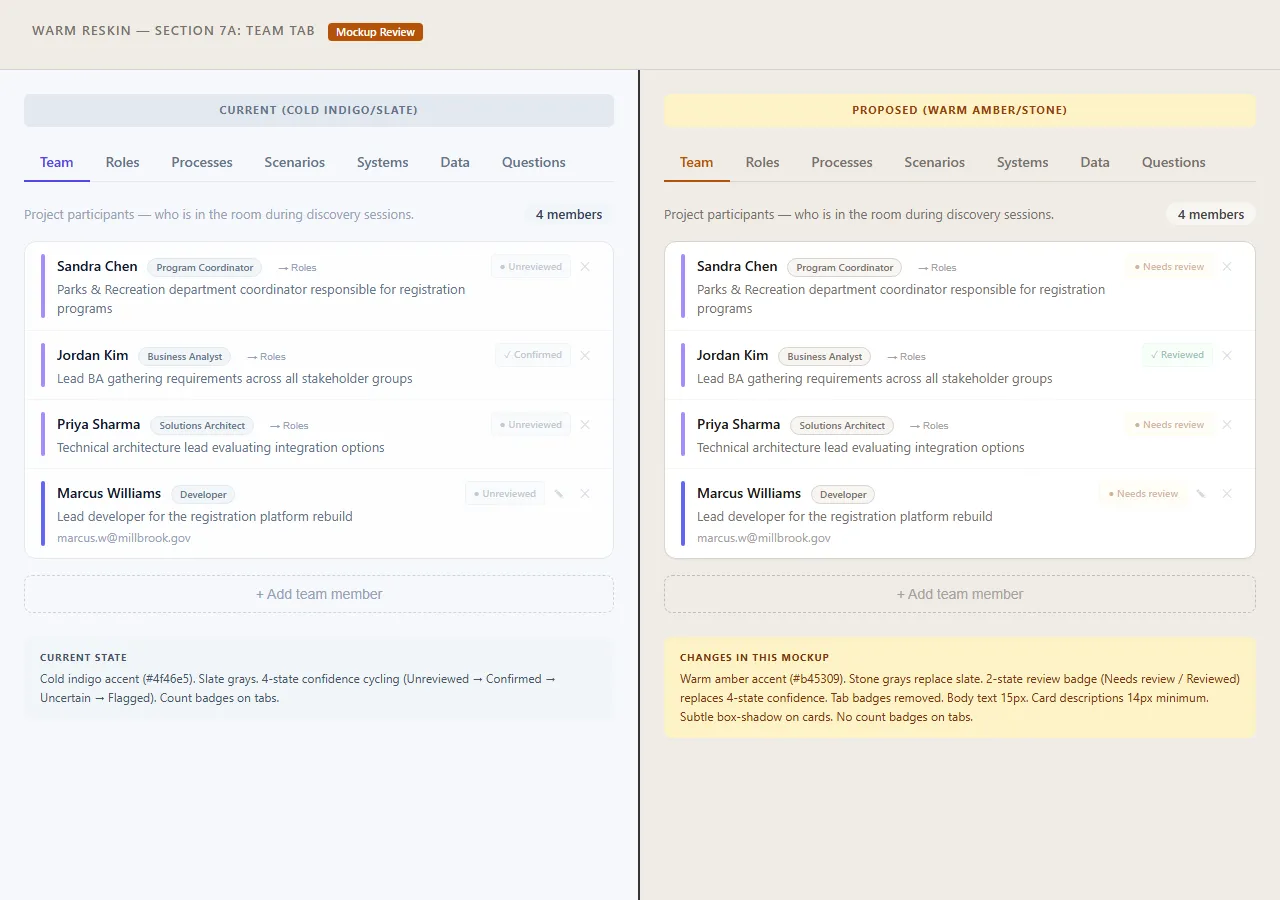Toggle Jordan Kim's Reviewed badge

[x=1177, y=355]
